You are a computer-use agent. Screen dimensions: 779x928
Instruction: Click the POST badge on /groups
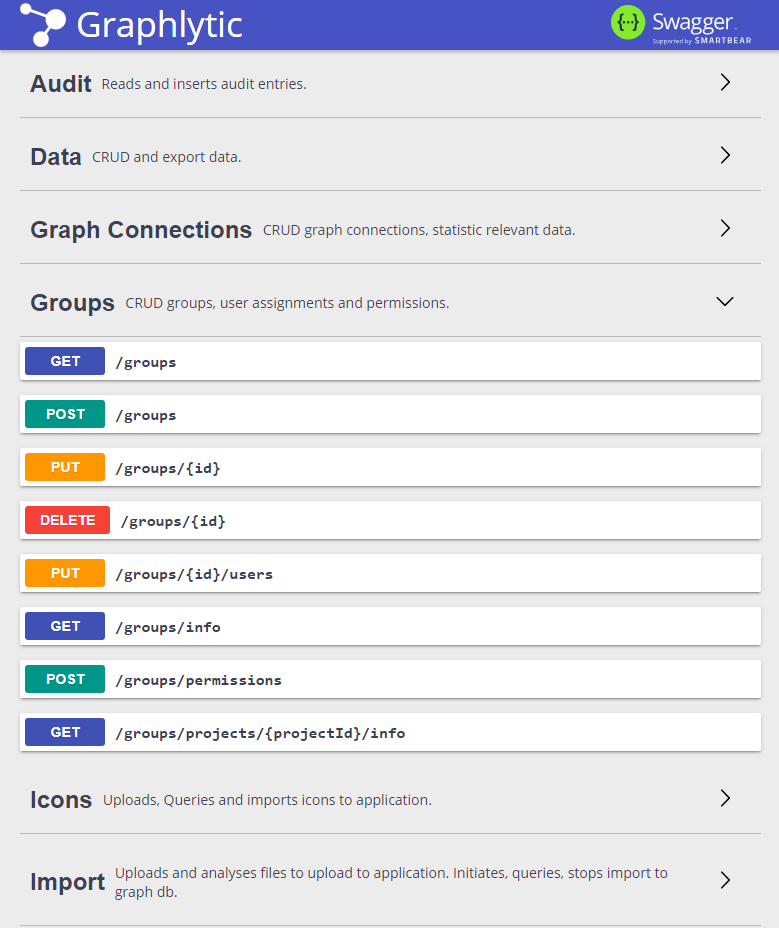(x=64, y=413)
